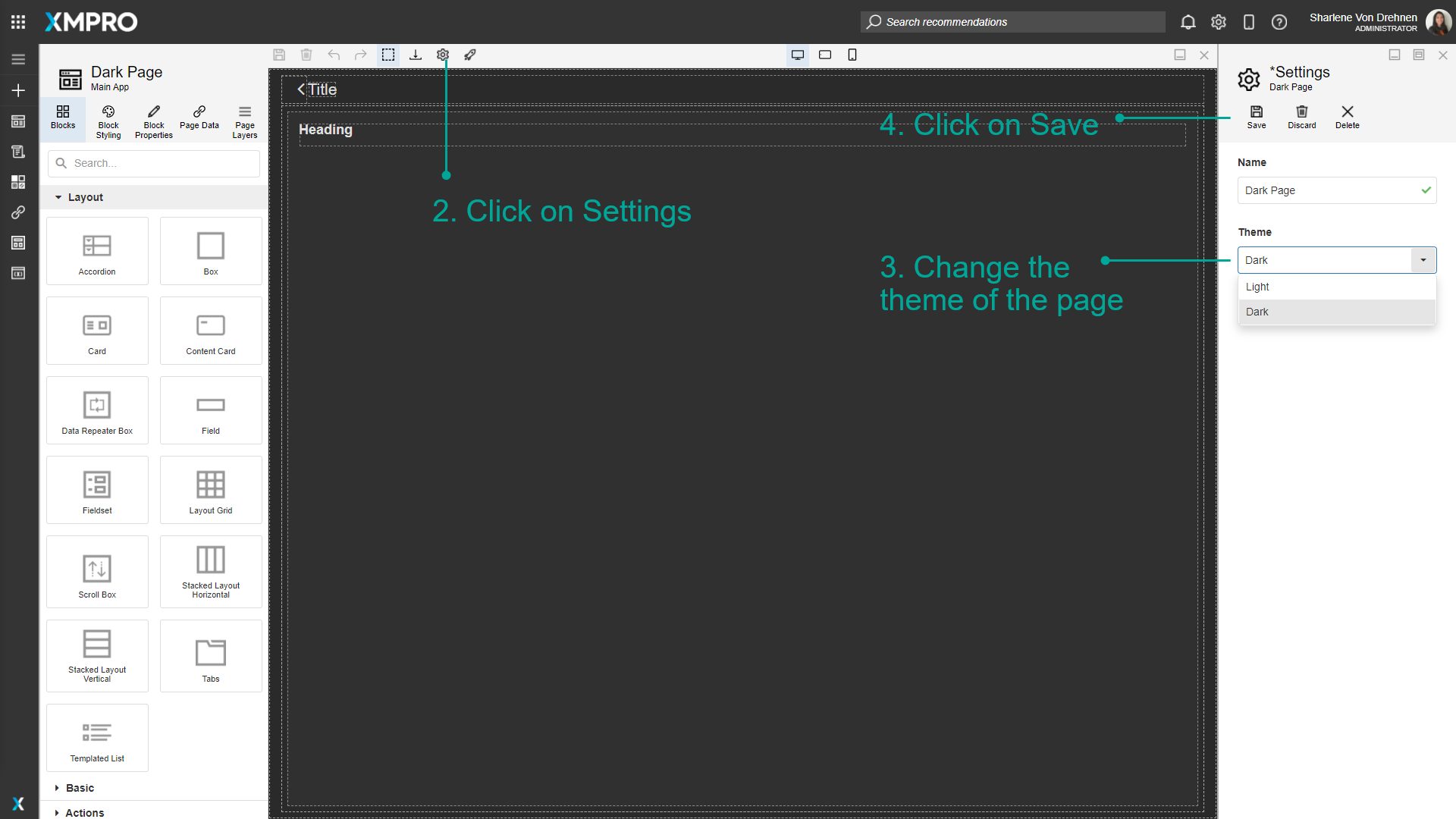Click the notifications bell icon
Viewport: 1456px width, 819px height.
click(1188, 22)
